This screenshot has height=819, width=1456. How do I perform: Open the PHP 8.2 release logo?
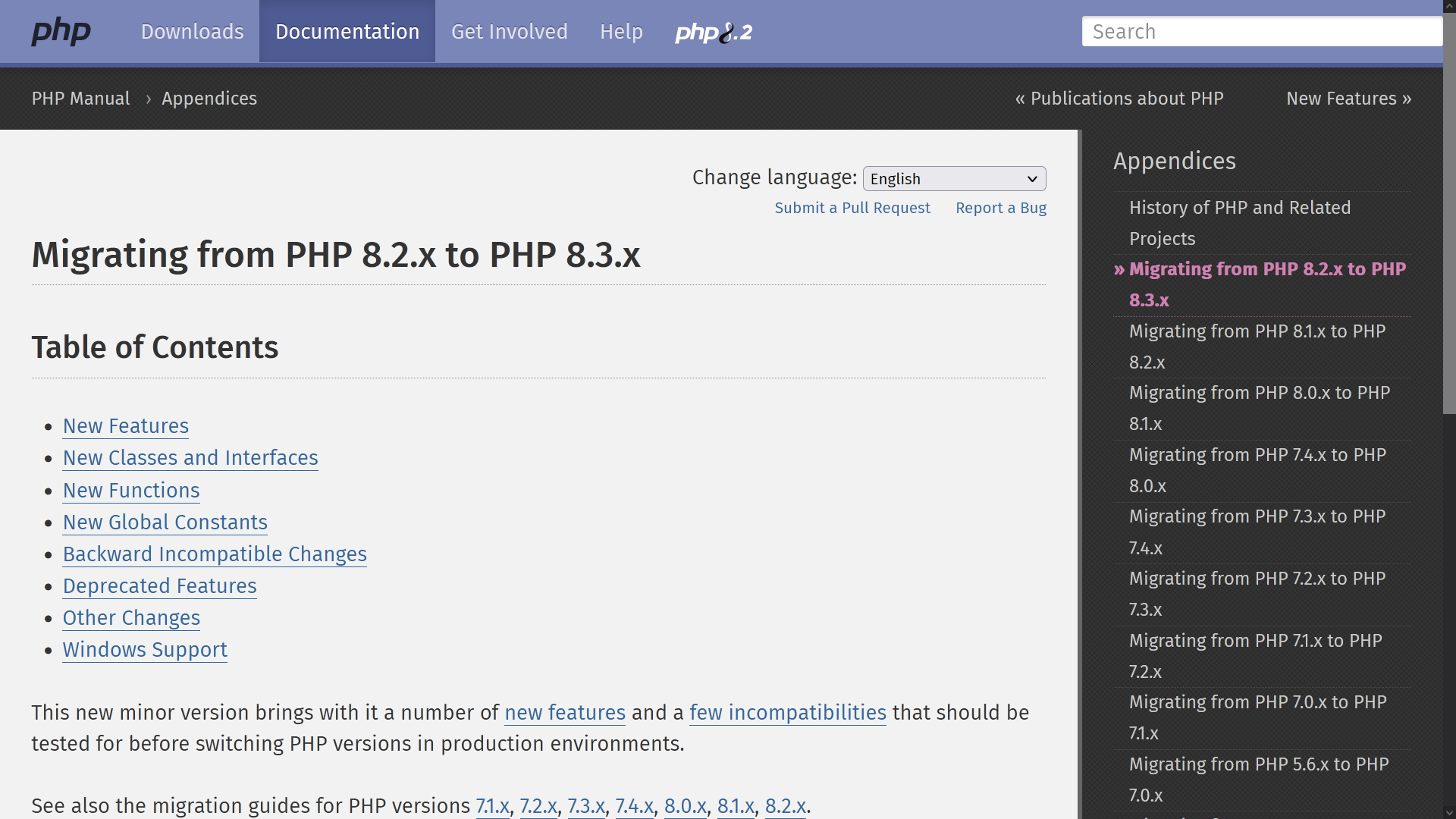714,32
